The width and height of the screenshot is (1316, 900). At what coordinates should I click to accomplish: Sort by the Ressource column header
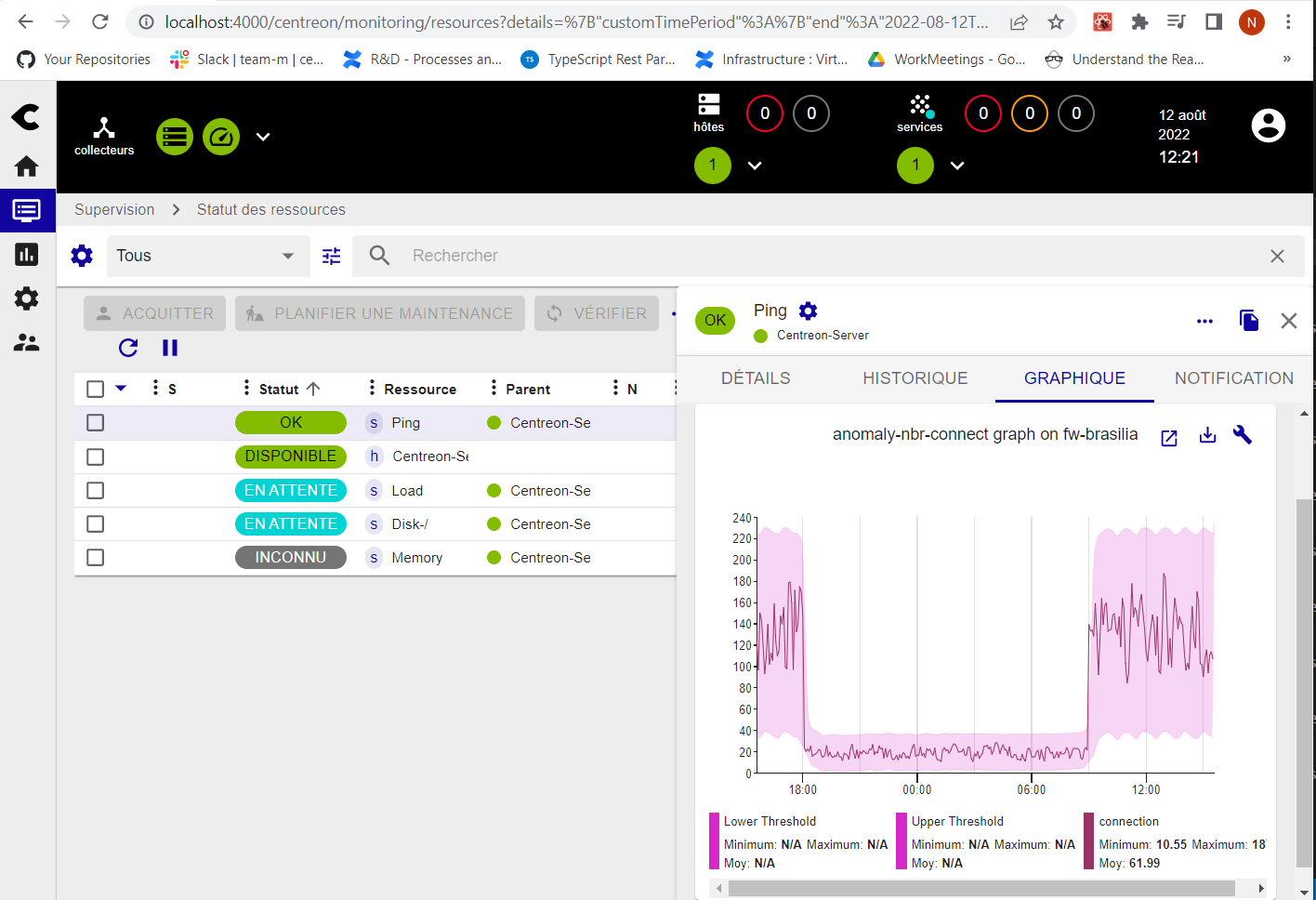pyautogui.click(x=420, y=389)
